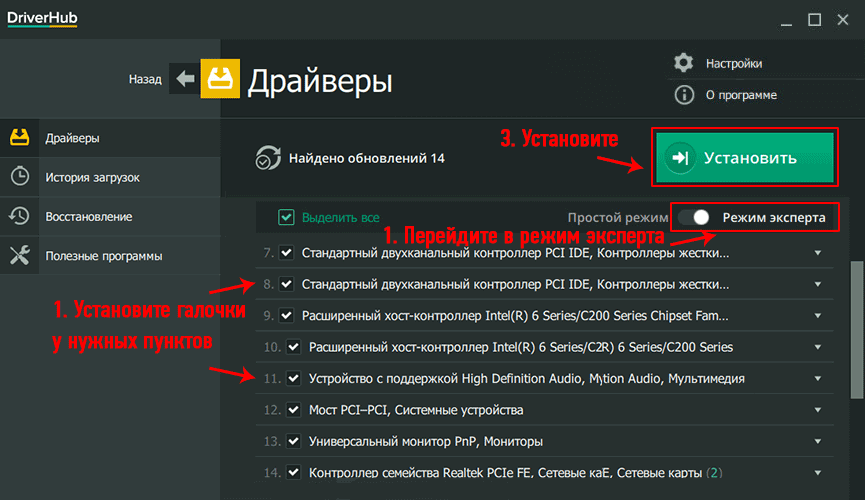Click the Драйверы sidebar icon
The image size is (865, 500).
point(19,137)
